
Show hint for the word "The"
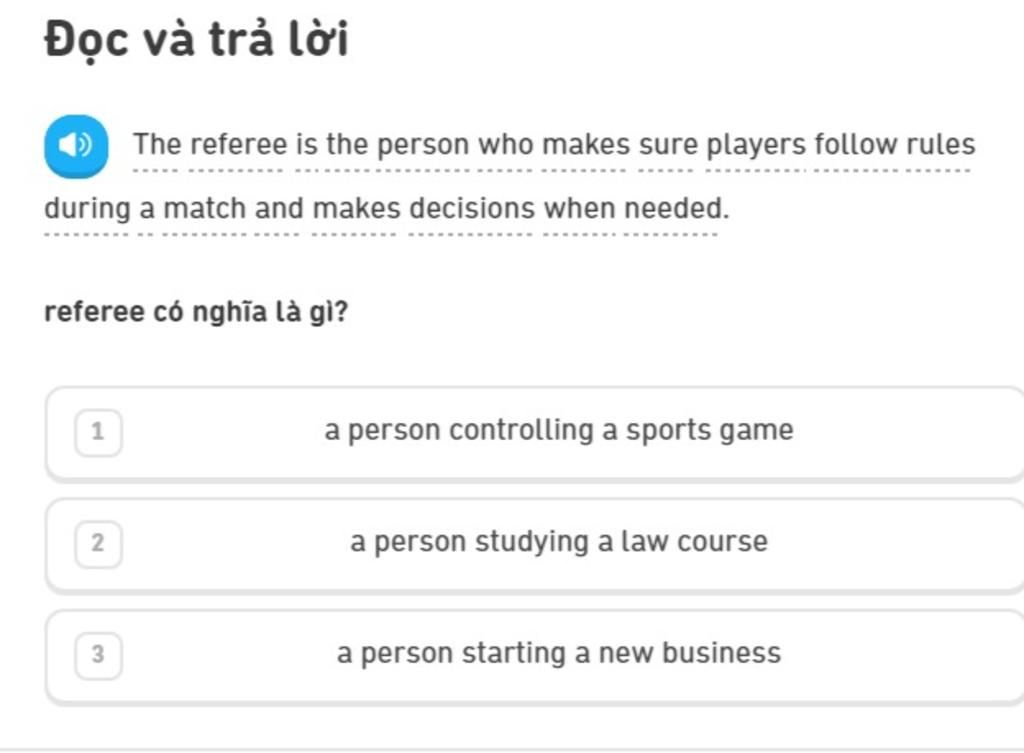coord(157,145)
